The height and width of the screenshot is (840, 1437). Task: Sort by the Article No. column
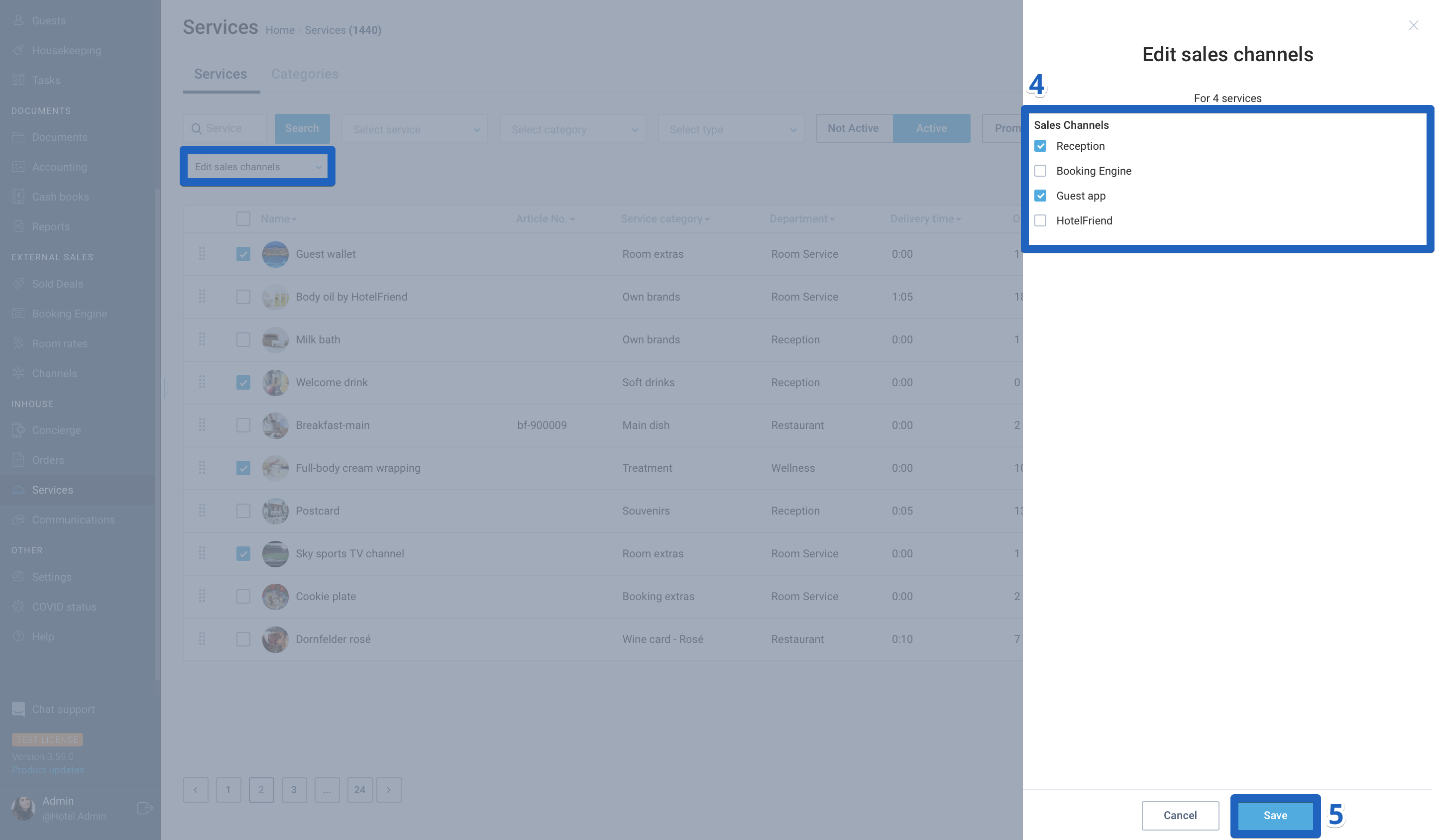coord(545,218)
